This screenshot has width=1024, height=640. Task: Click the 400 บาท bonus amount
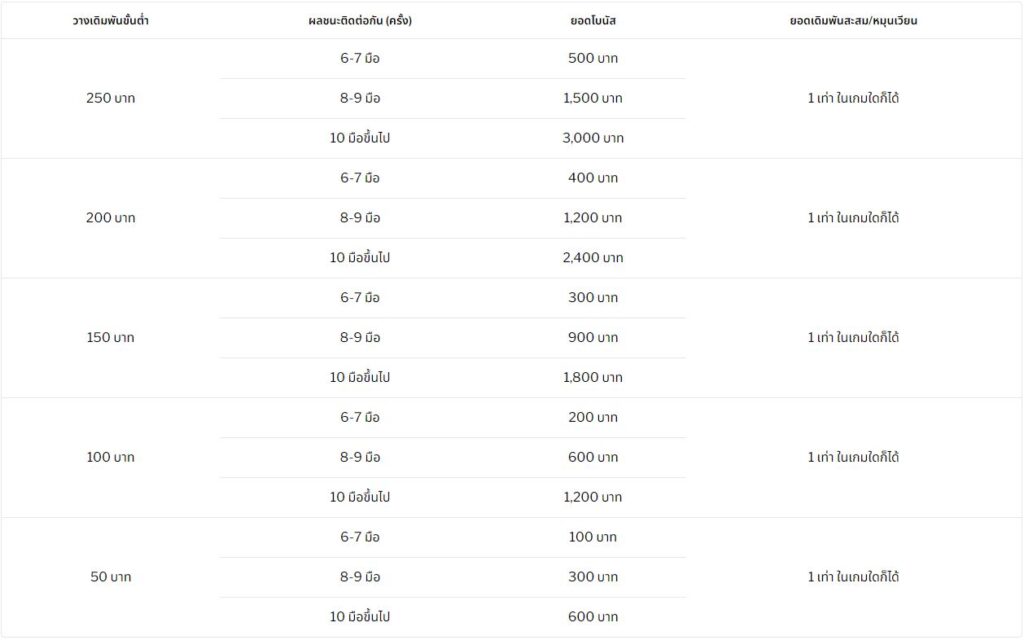point(592,178)
